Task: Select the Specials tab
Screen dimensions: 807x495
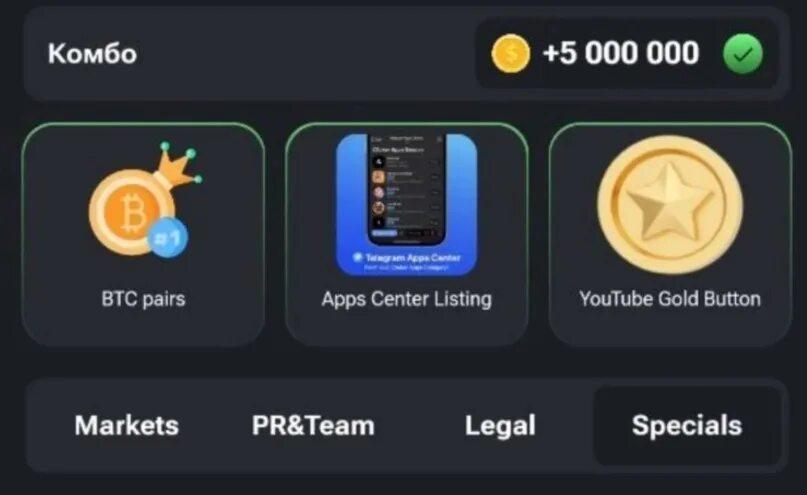Action: coord(687,426)
